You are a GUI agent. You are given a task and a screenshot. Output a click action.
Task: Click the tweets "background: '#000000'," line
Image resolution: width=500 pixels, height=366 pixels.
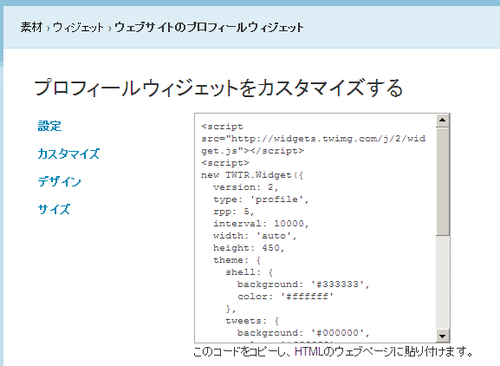[304, 333]
